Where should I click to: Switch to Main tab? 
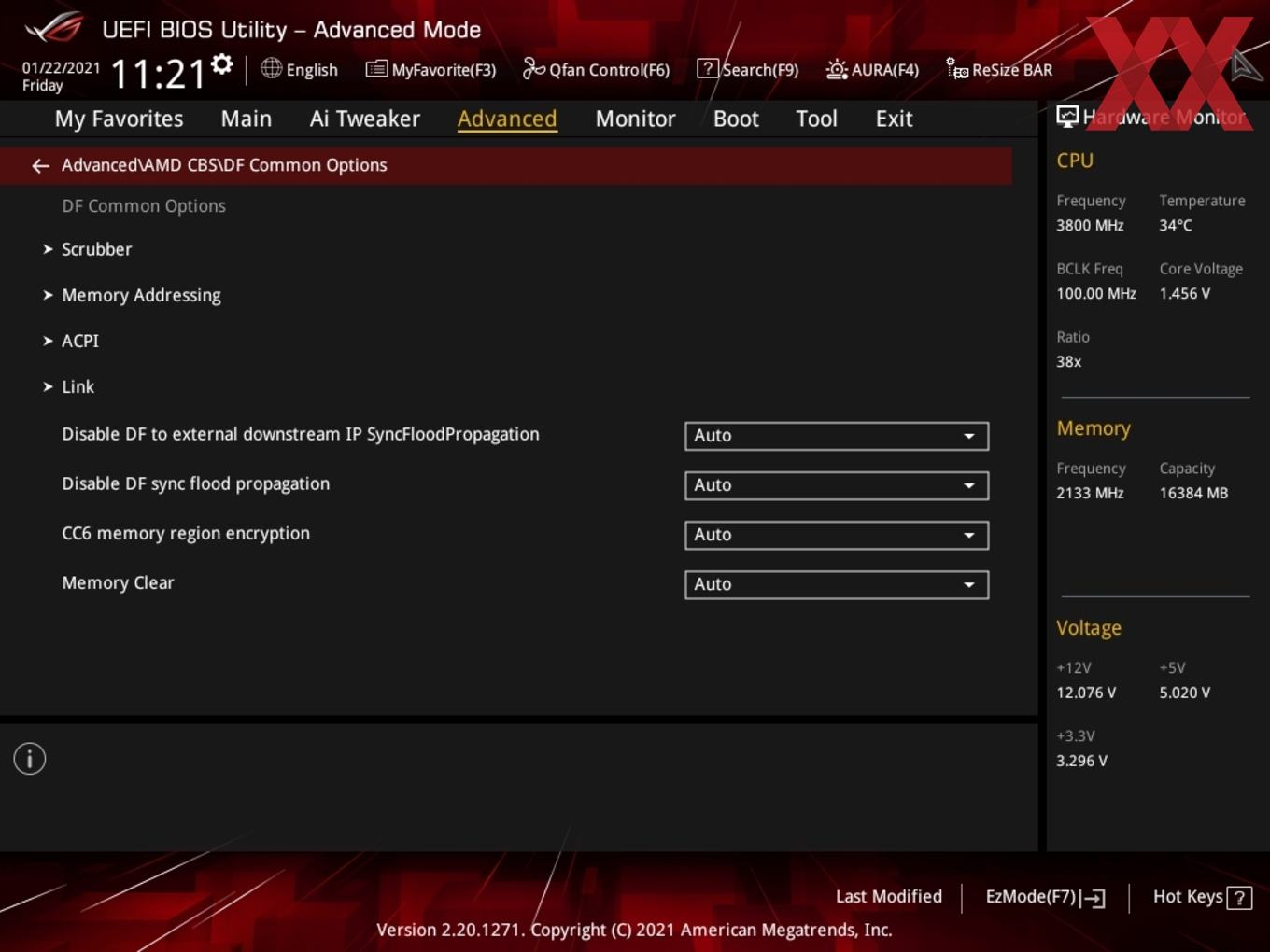point(247,119)
